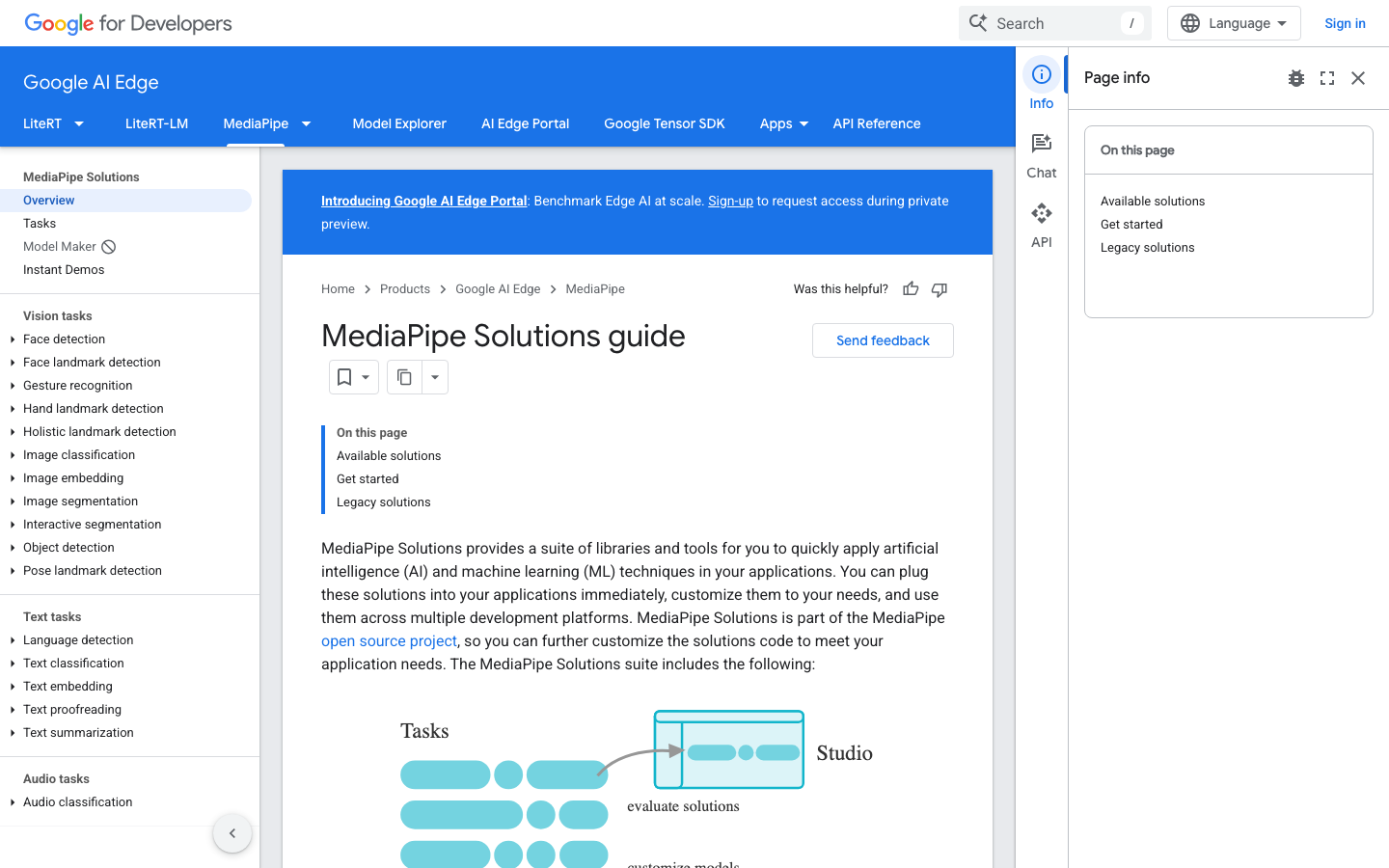Switch to the LiteRT-LM tab
This screenshot has width=1389, height=868.
click(x=156, y=123)
